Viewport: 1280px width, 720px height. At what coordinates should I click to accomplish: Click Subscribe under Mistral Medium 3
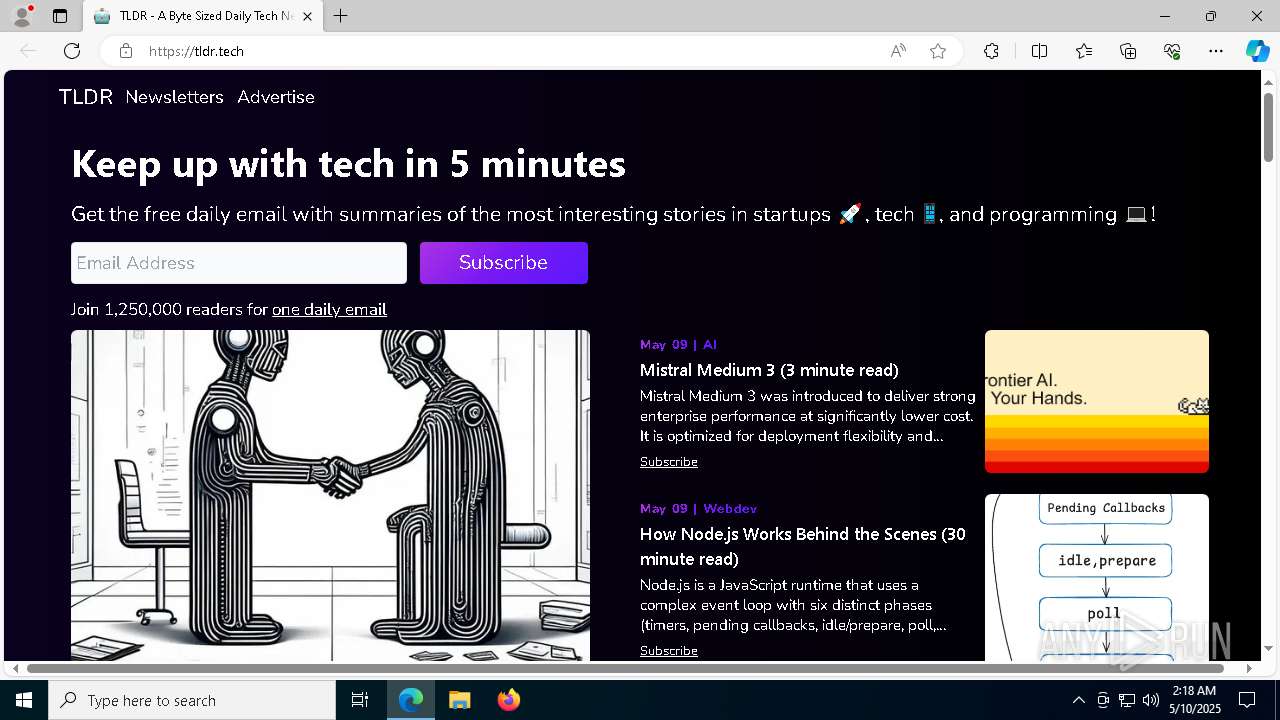669,462
